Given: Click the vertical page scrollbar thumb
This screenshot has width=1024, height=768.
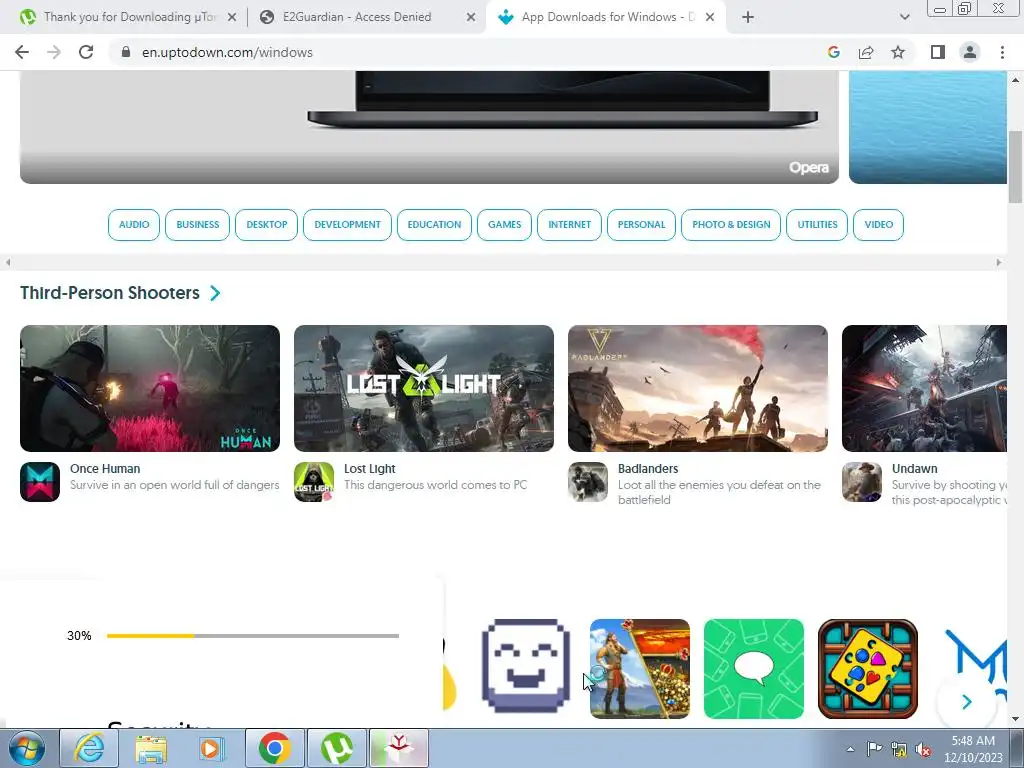Looking at the screenshot, I should [x=1015, y=167].
